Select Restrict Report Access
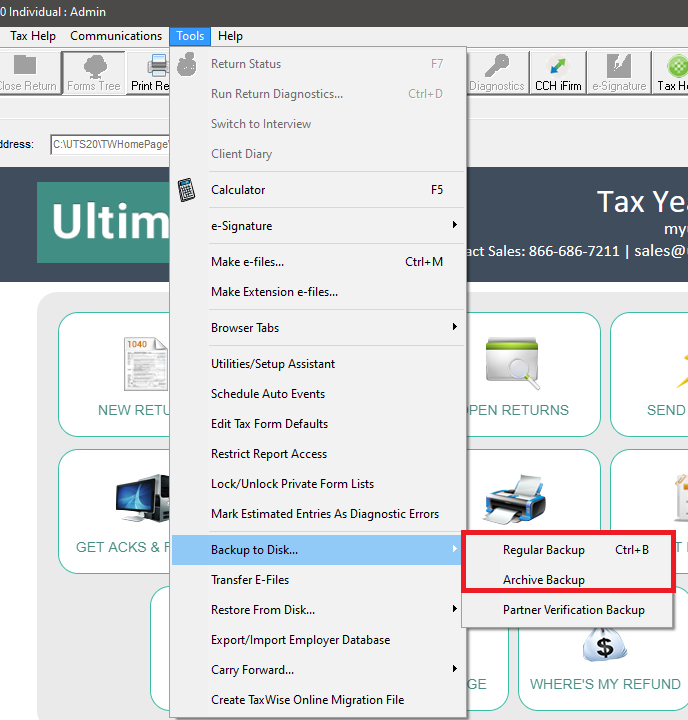Screen dimensions: 688x720 tap(318, 454)
